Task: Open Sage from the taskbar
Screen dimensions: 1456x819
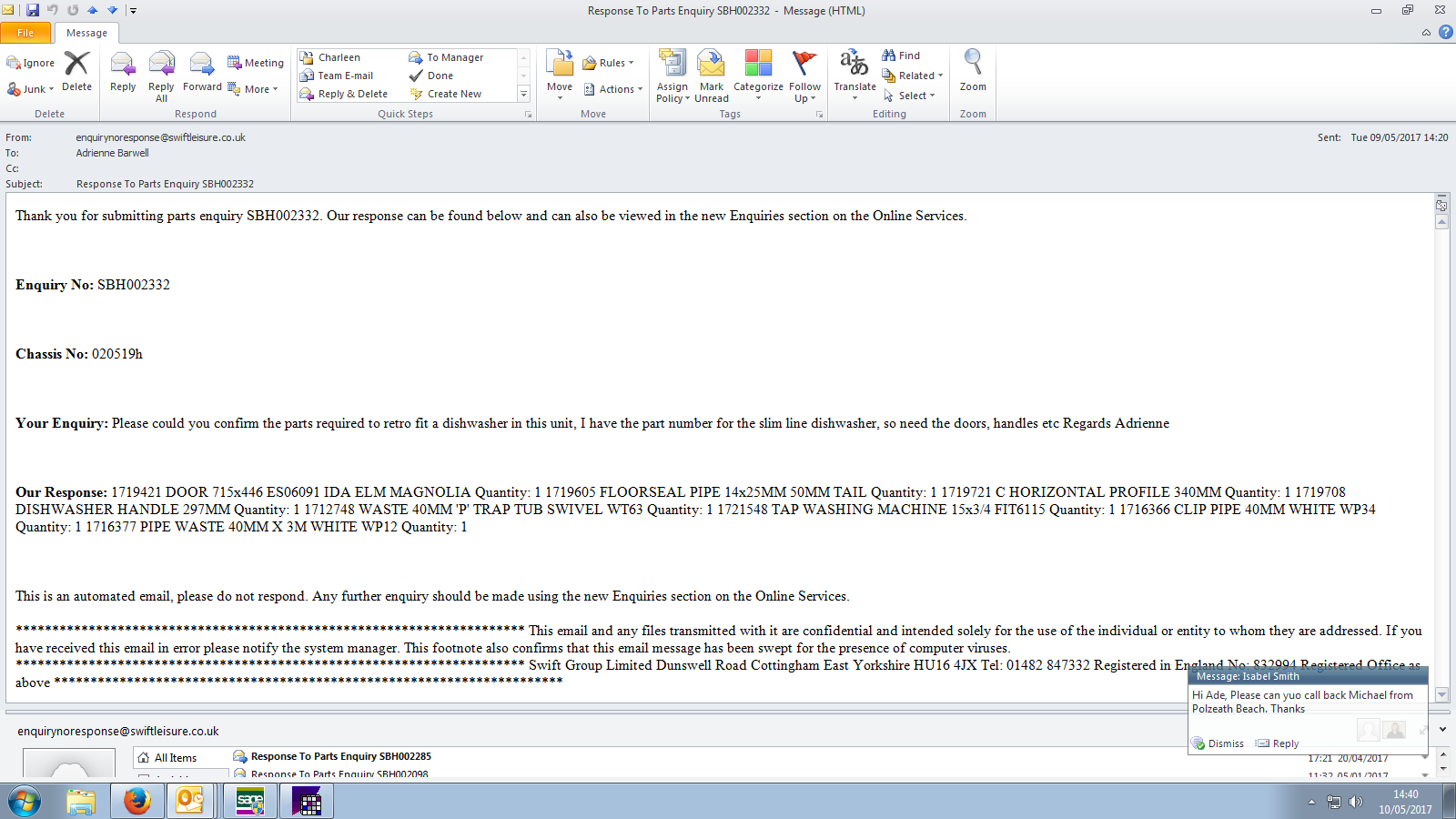Action: tap(249, 801)
